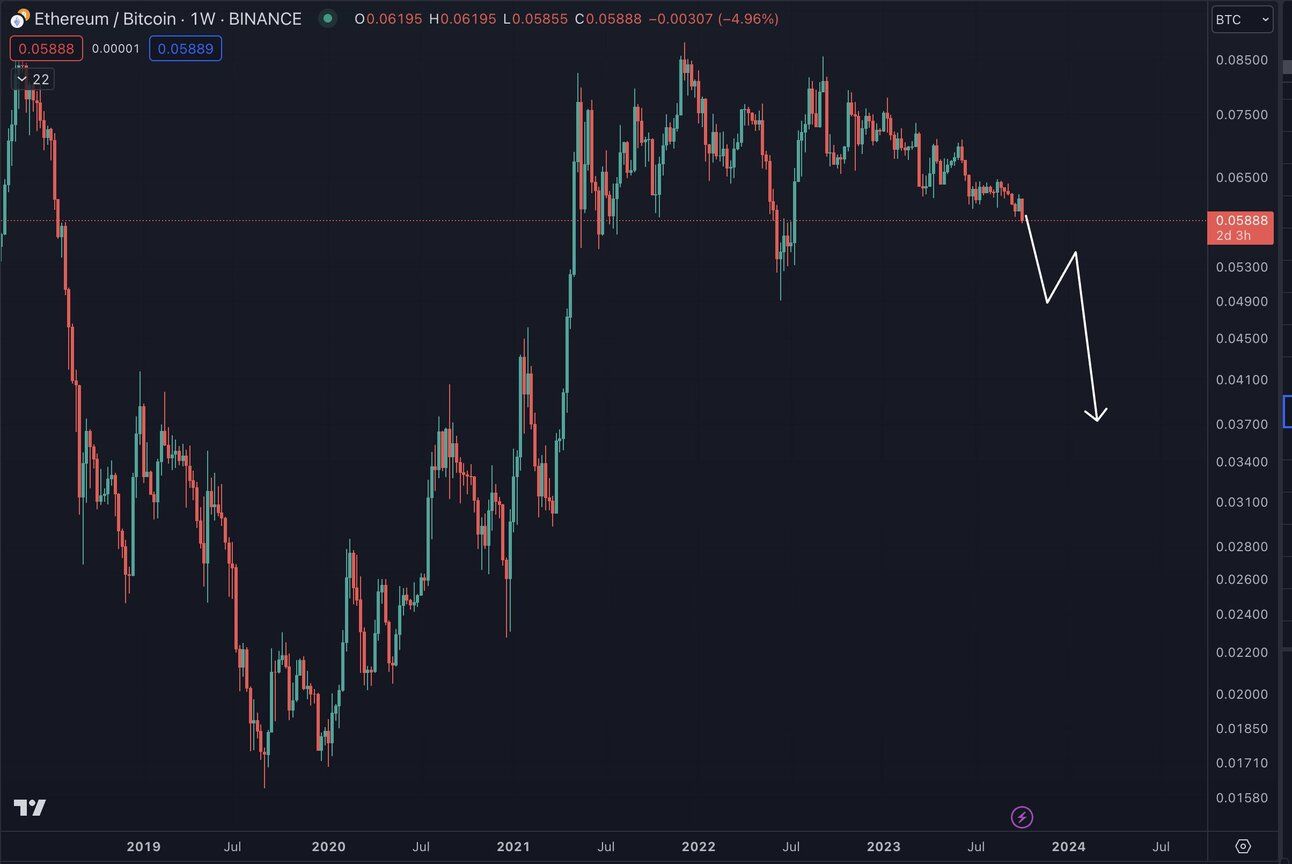Open Ethereum / Bitcoin symbol title
1292x864 pixels.
[x=168, y=19]
